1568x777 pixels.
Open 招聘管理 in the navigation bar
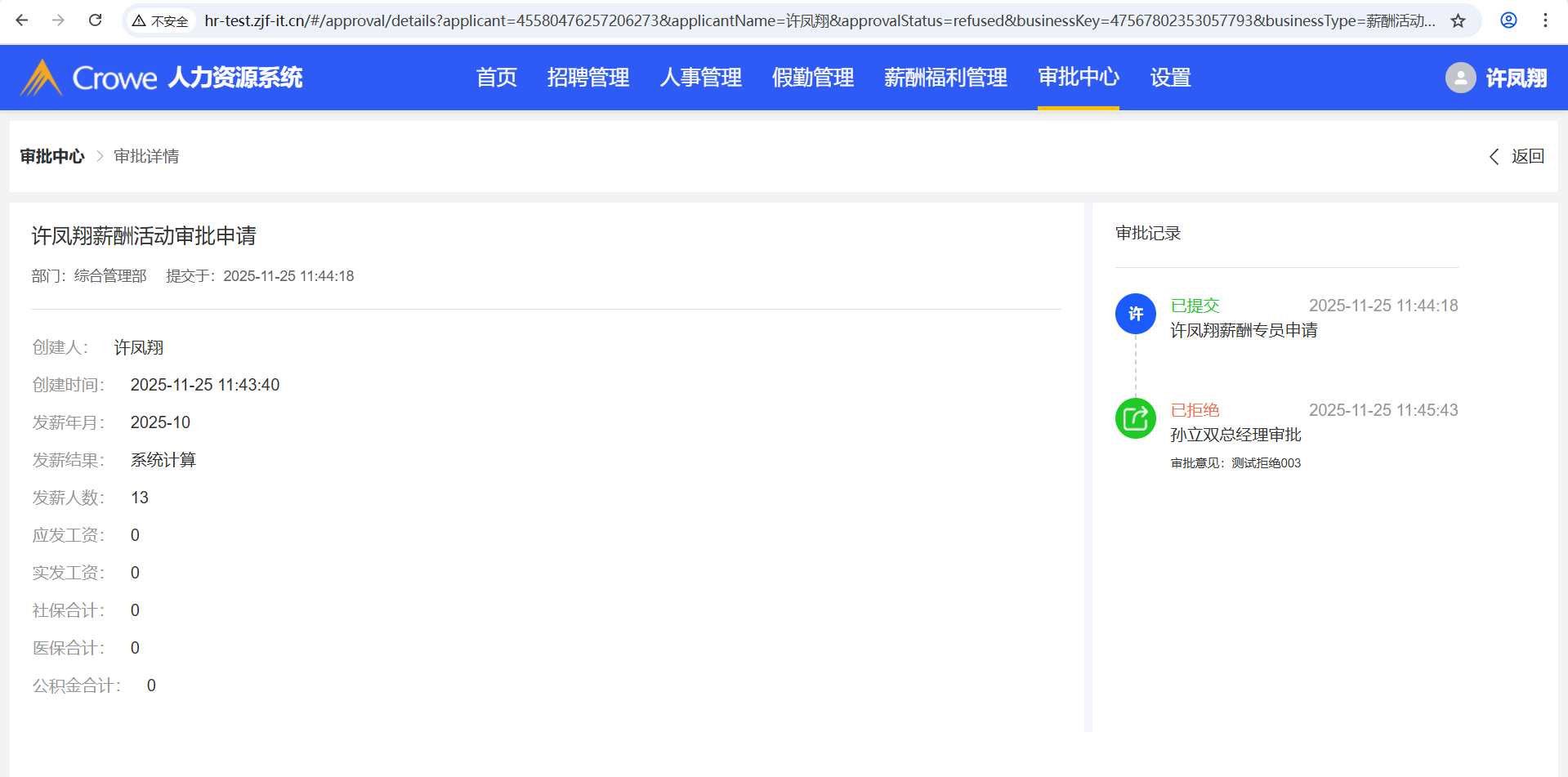pos(587,78)
